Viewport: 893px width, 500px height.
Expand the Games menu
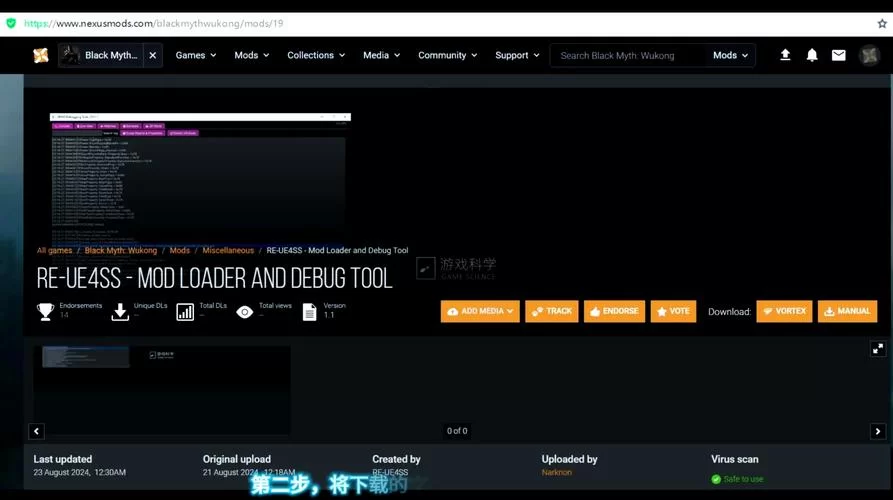tap(196, 56)
